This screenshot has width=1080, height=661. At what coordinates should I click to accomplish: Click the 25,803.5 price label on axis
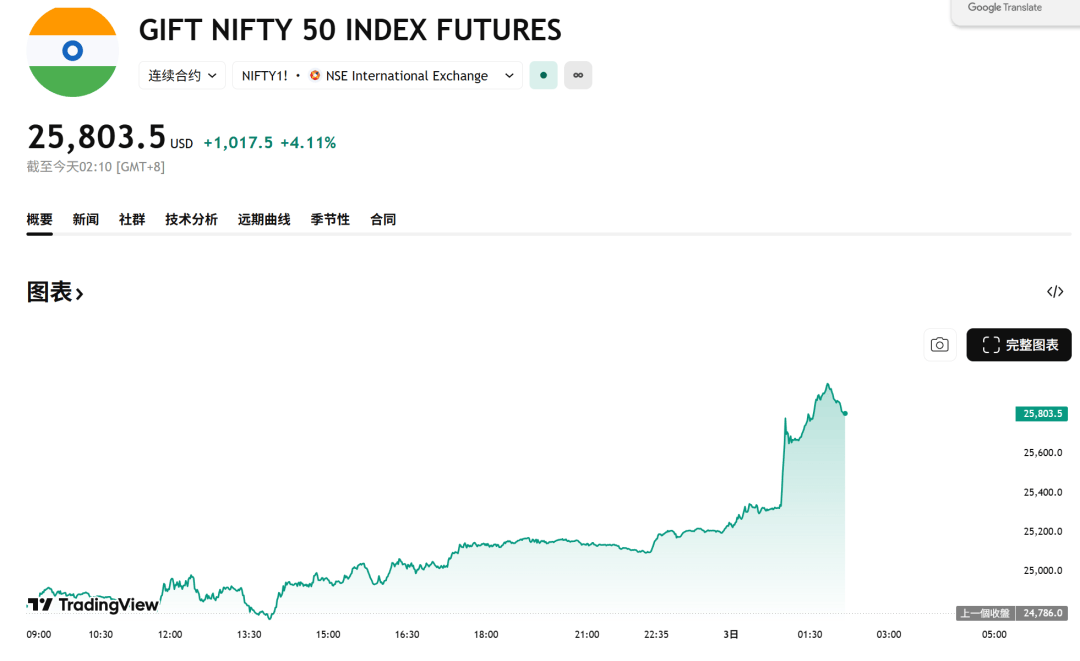(1041, 414)
